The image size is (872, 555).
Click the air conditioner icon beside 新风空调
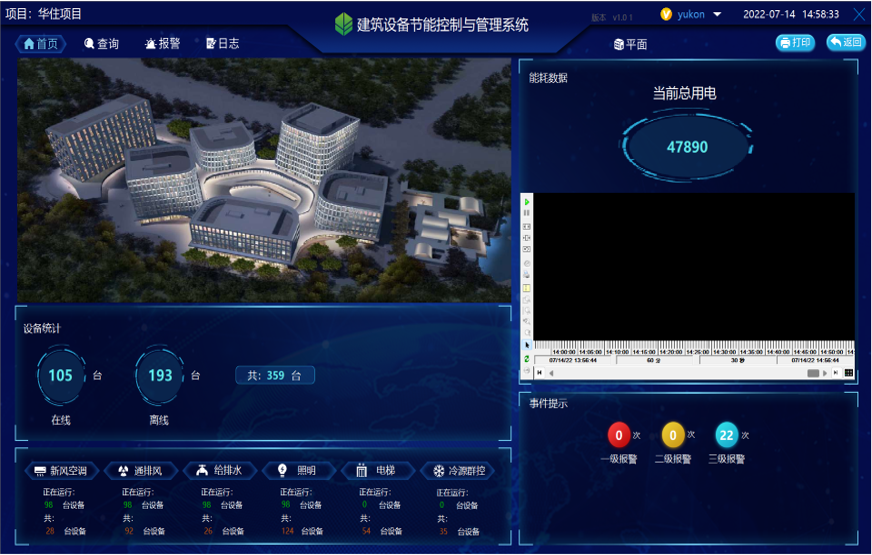(39, 472)
